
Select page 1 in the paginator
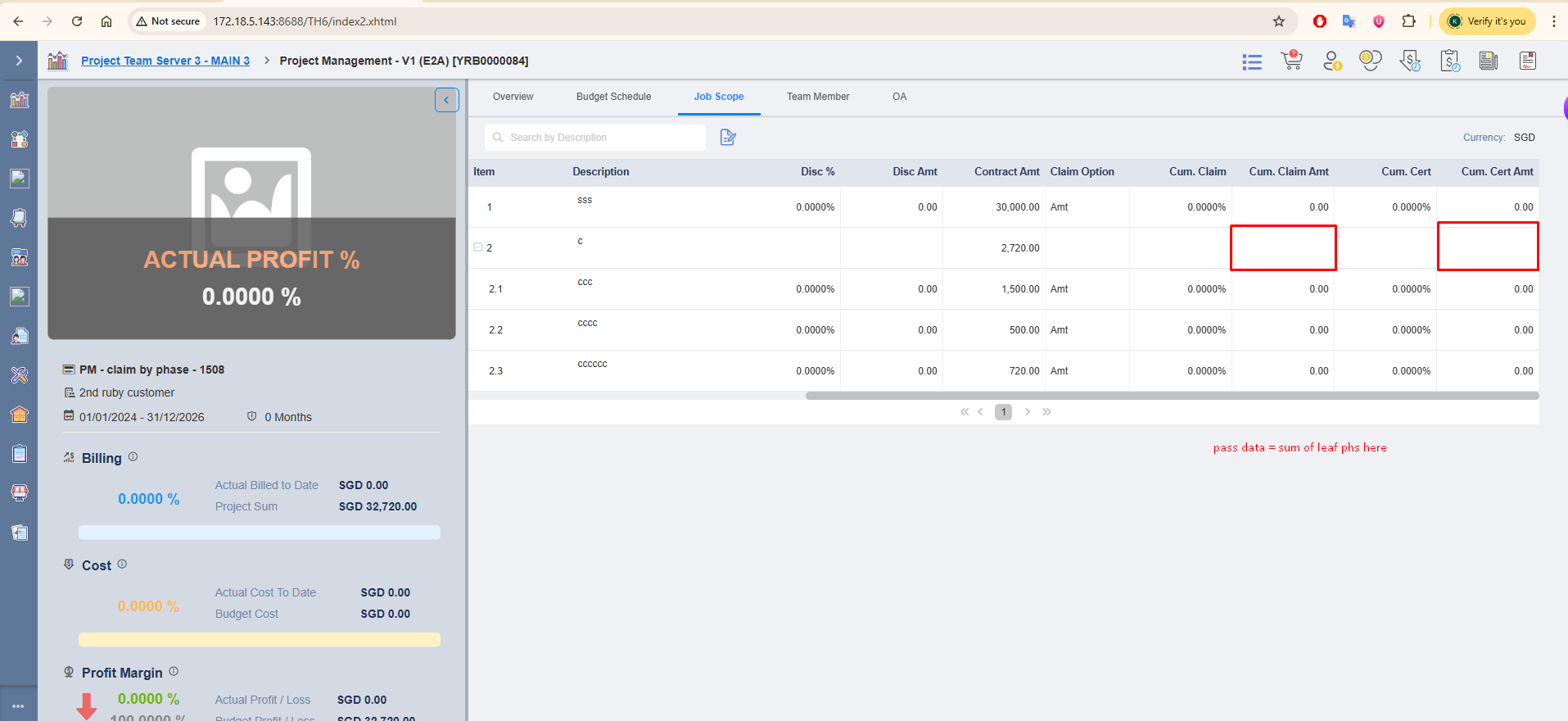1004,412
